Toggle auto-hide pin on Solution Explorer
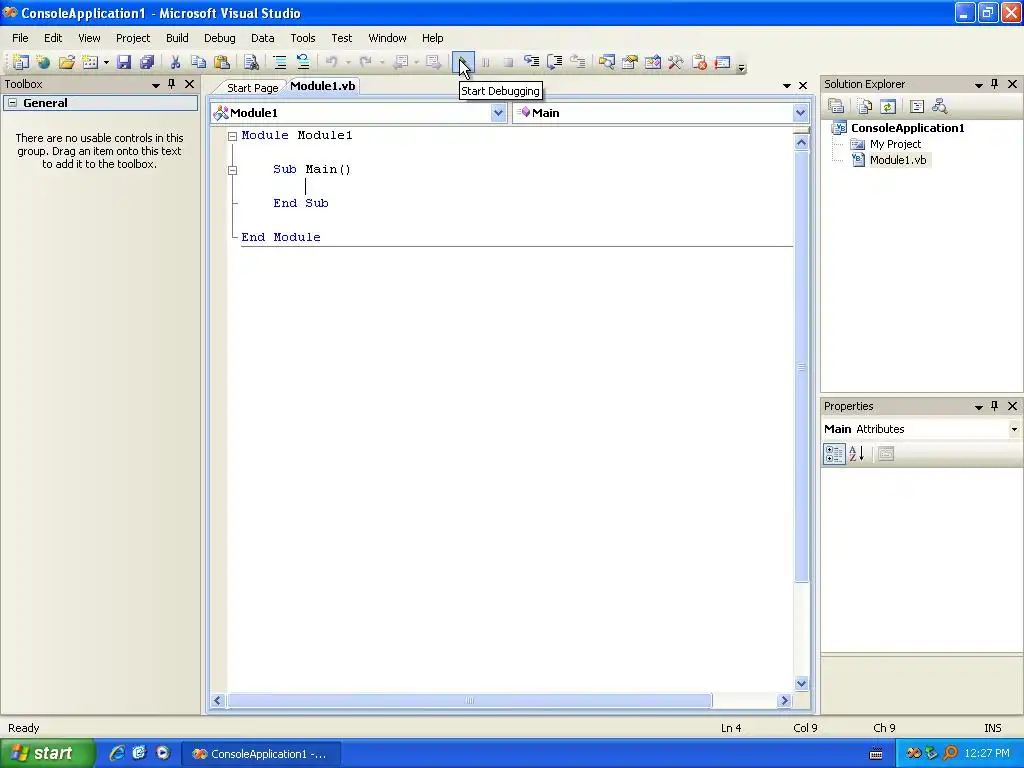Image resolution: width=1024 pixels, height=768 pixels. 995,84
